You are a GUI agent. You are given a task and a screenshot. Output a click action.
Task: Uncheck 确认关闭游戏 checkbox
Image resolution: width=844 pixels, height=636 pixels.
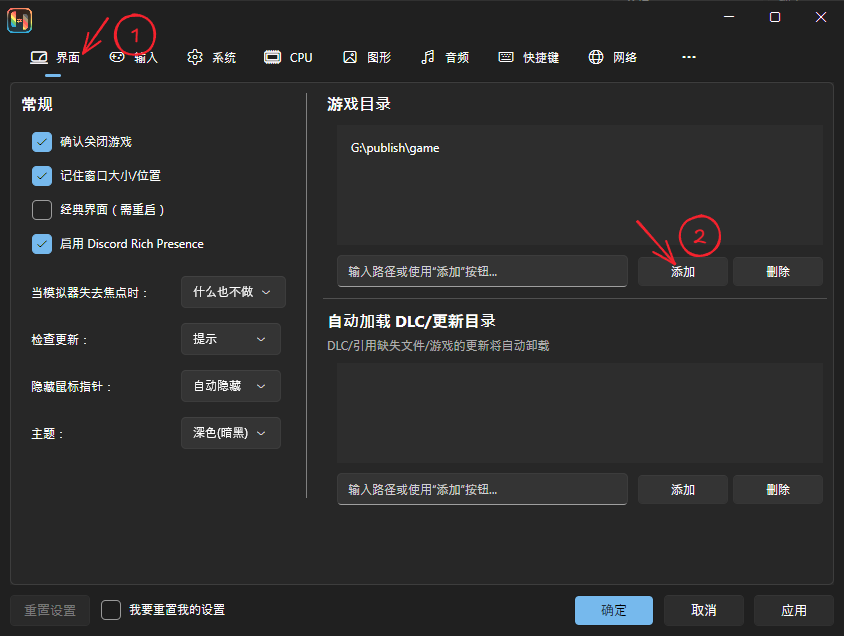[x=42, y=142]
